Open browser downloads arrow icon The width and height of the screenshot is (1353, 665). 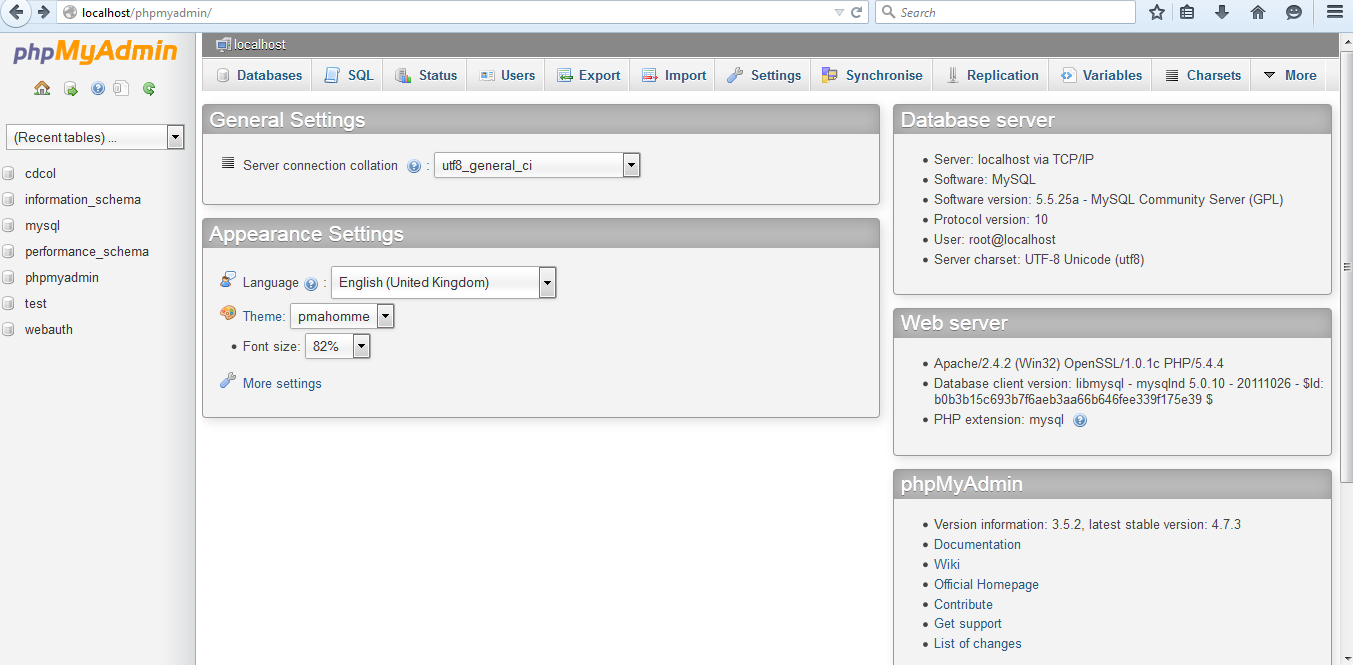(x=1222, y=12)
